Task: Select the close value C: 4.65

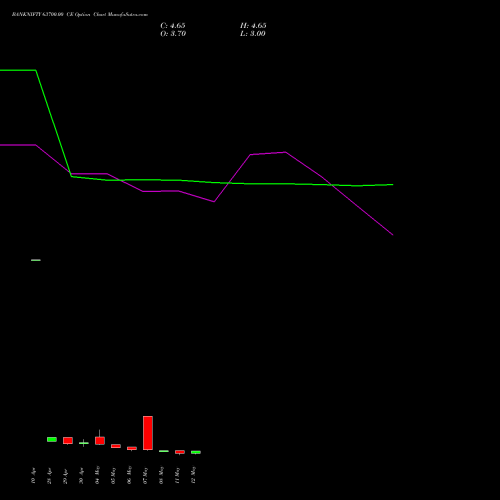Action: pos(173,26)
